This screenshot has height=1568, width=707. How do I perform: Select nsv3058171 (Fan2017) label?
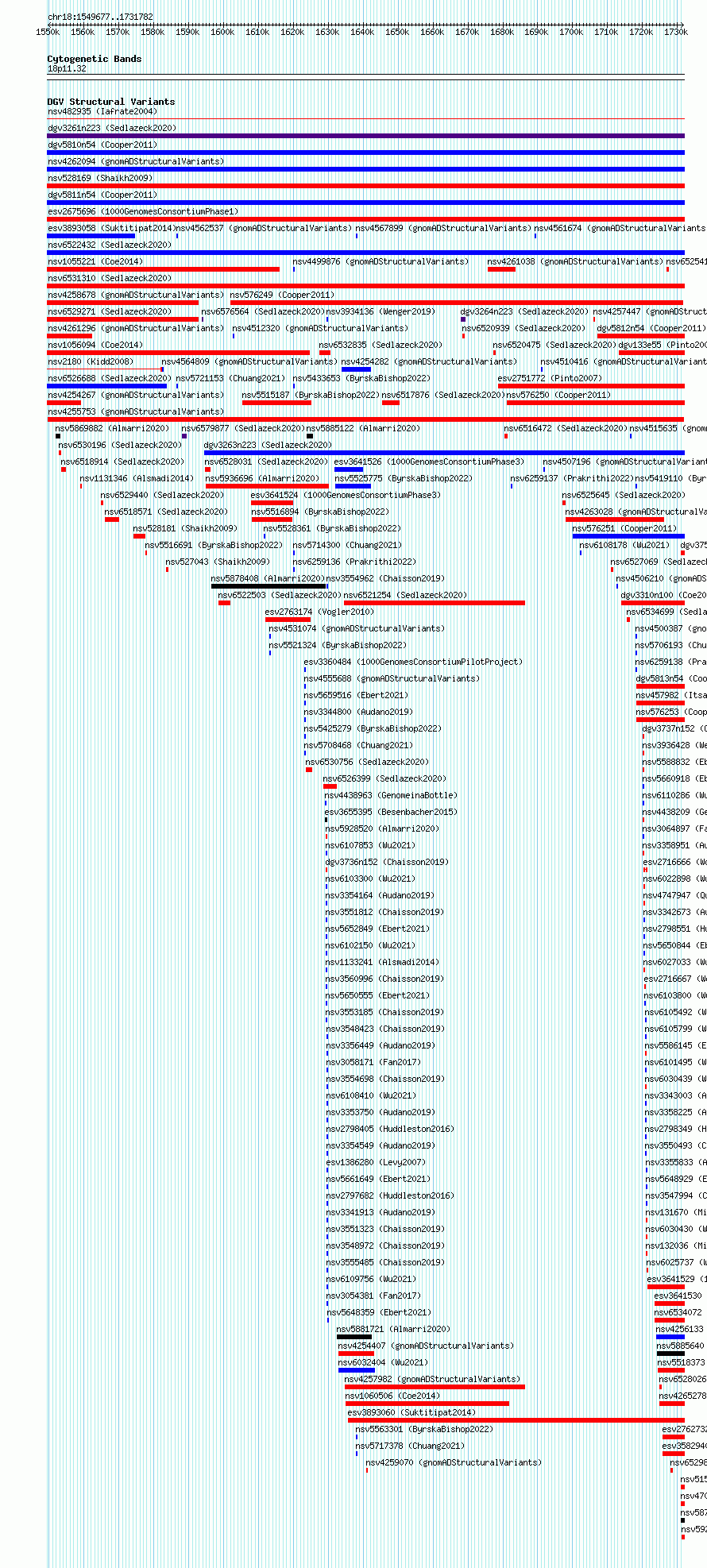pyautogui.click(x=373, y=1062)
